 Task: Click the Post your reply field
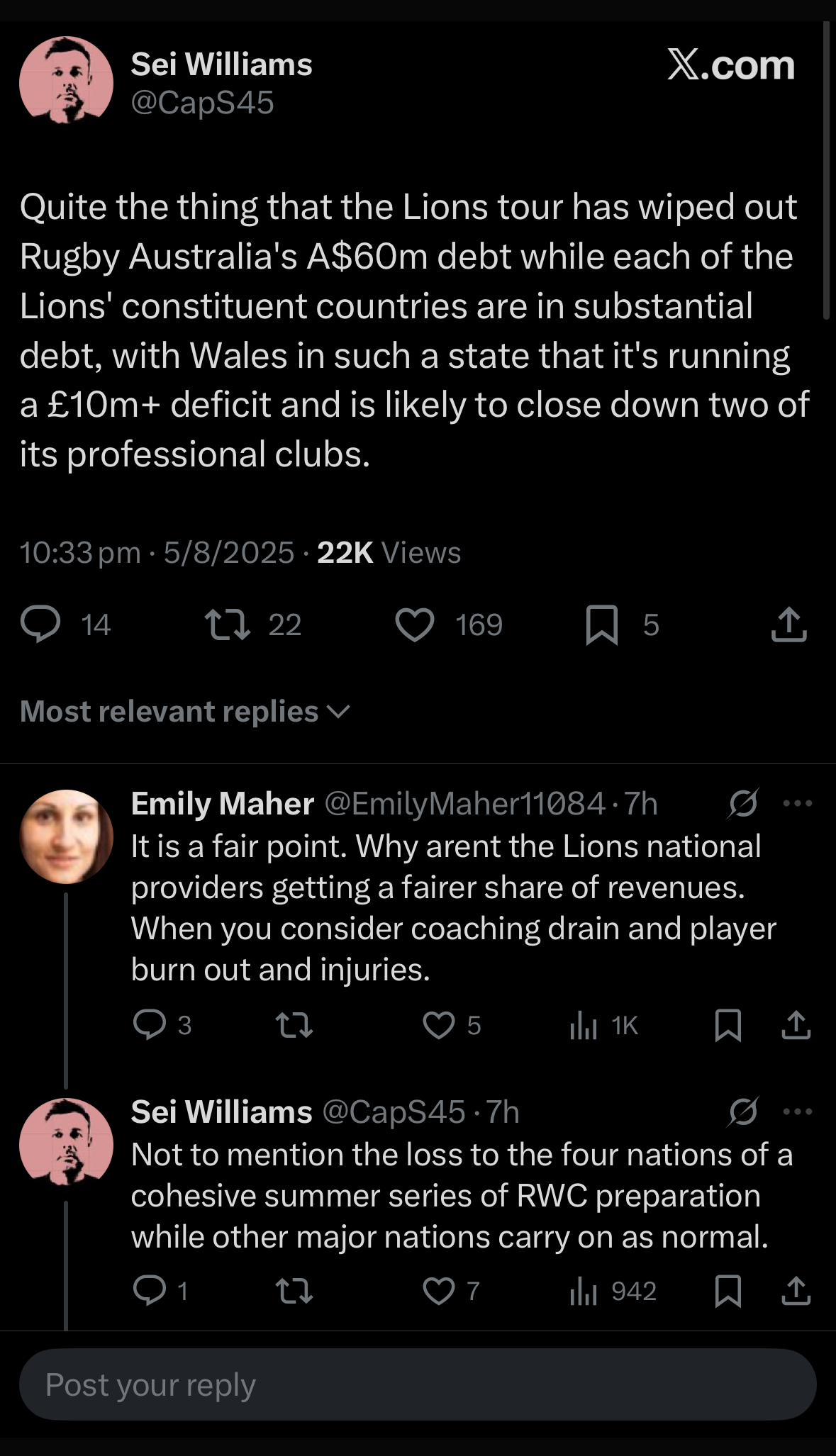pyautogui.click(x=418, y=1384)
